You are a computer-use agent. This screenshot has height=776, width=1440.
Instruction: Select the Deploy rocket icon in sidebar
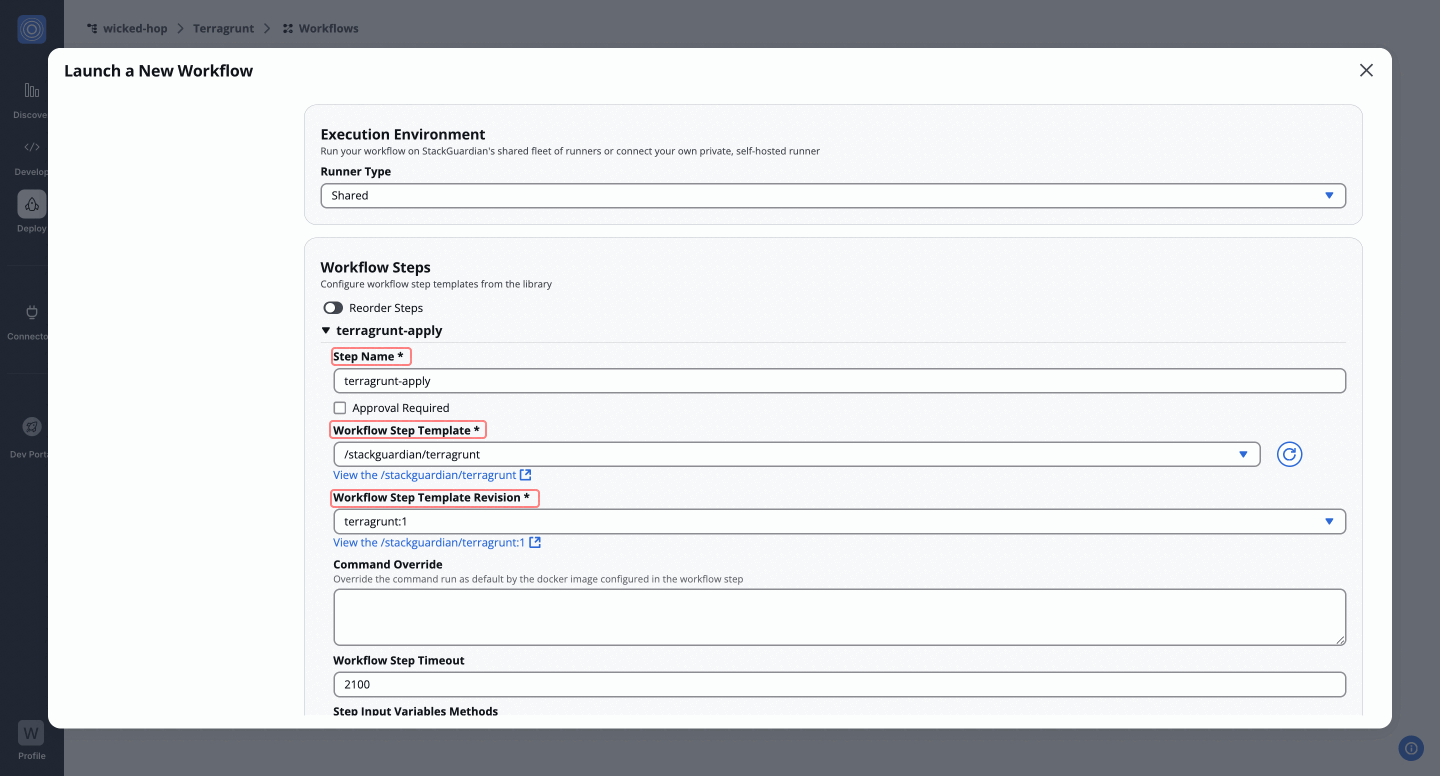click(x=32, y=204)
